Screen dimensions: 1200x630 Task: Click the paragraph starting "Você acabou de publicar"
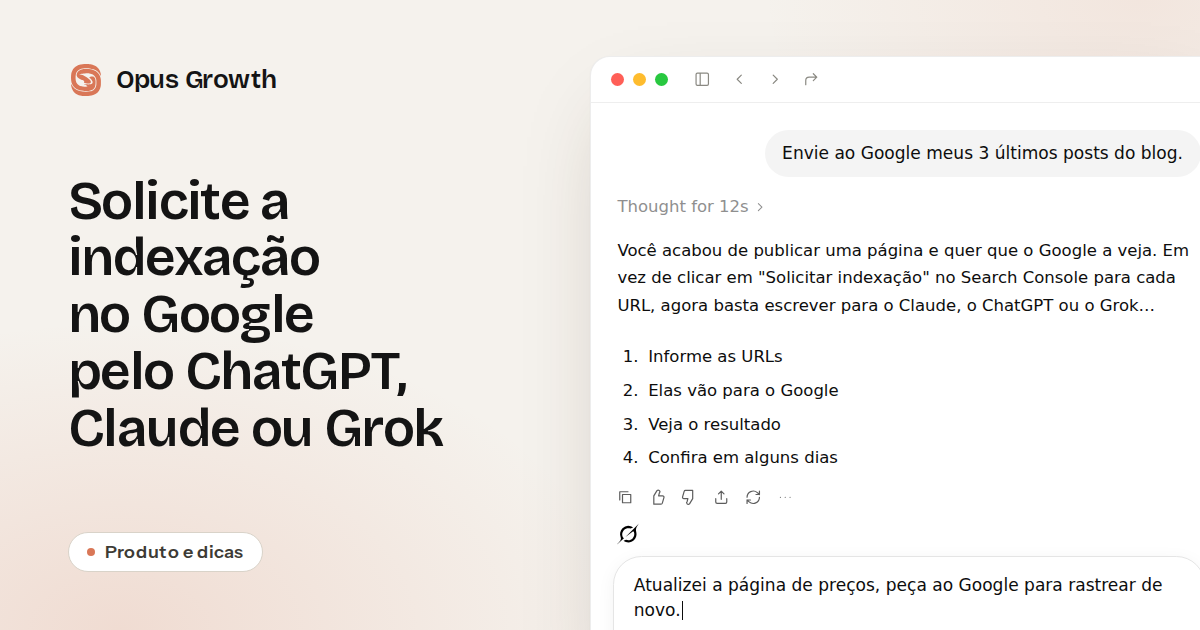pyautogui.click(x=903, y=277)
